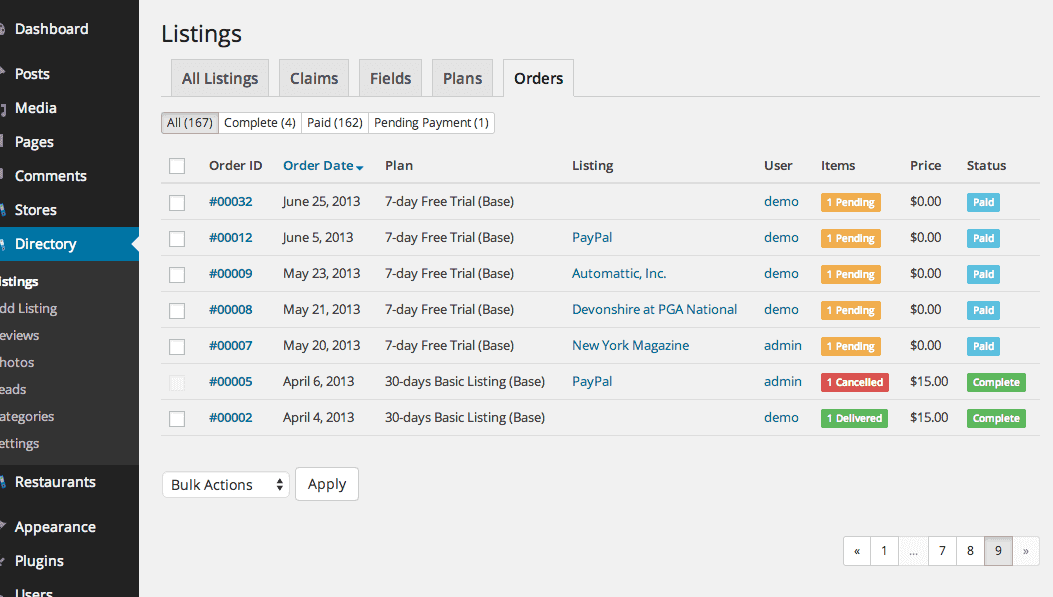Select the checkbox for order #00002
This screenshot has height=597, width=1053.
177,418
